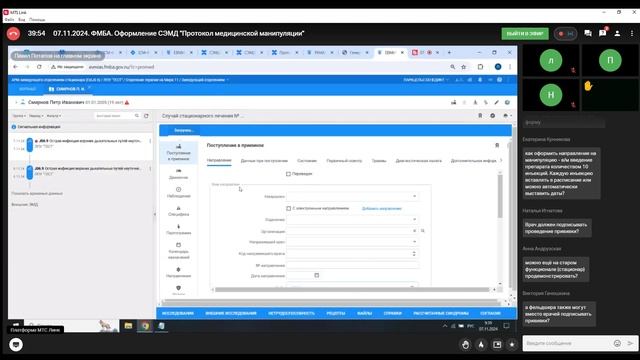Click the search icon beside Организация field

tap(423, 231)
